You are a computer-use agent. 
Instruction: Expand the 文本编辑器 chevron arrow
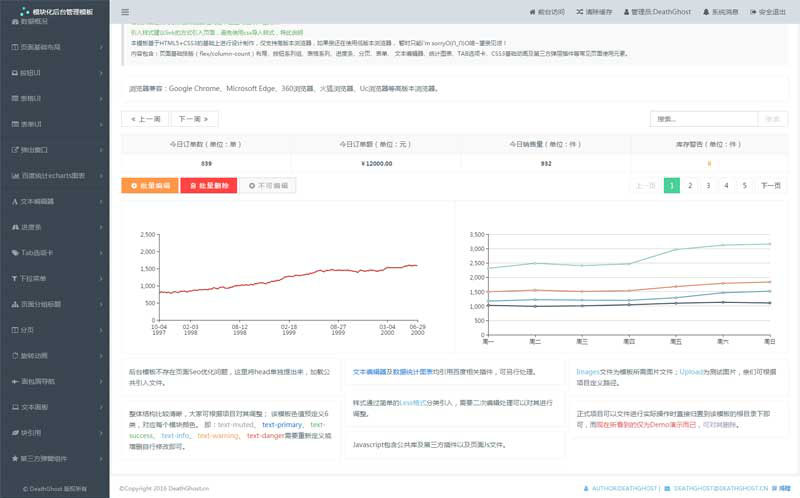[101, 202]
